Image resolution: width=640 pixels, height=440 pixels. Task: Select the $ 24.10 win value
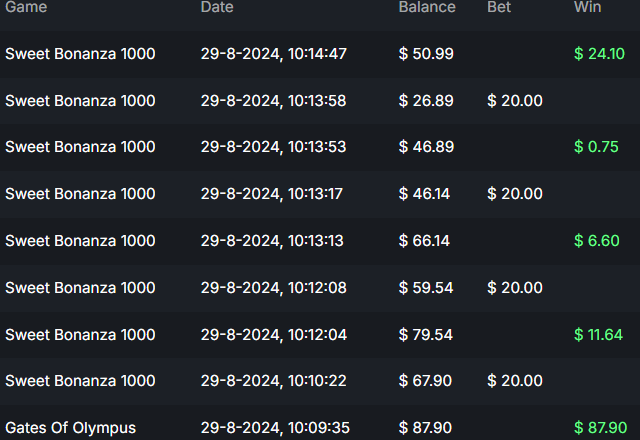599,54
